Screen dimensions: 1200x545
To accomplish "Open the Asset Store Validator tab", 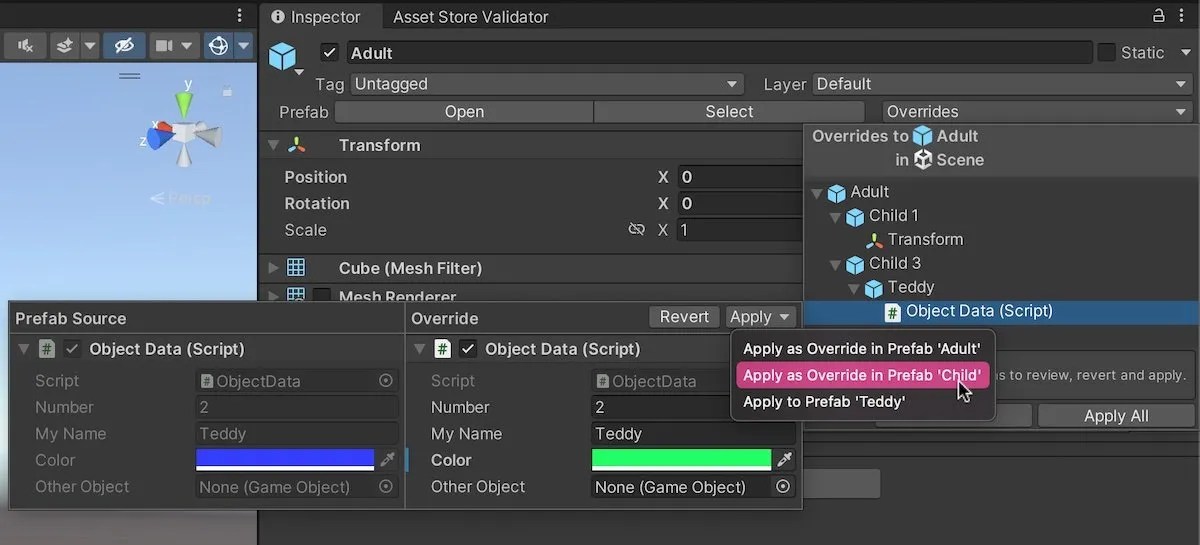I will tap(470, 17).
